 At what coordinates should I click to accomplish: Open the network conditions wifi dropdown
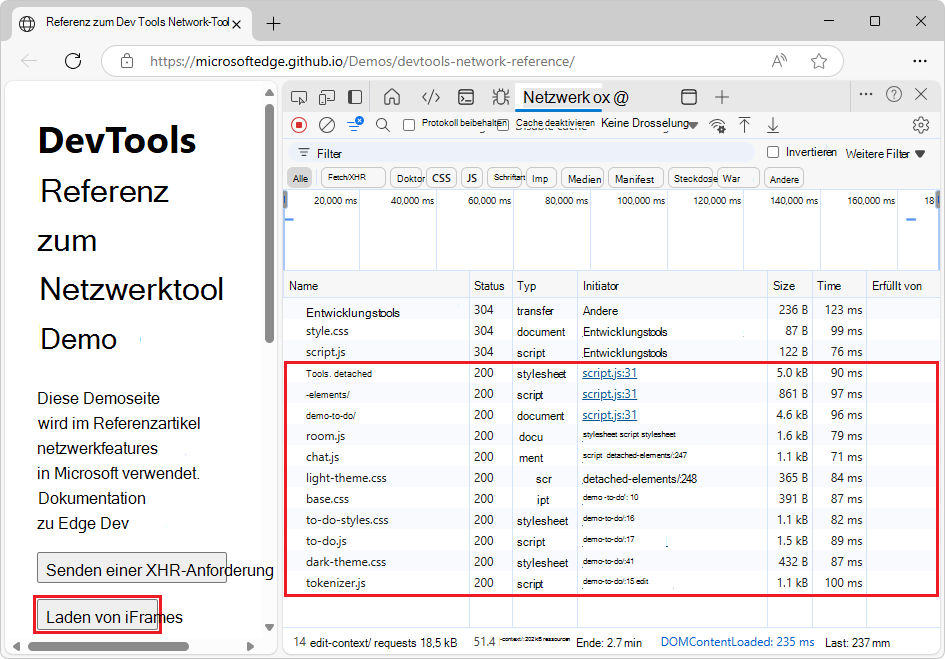click(x=717, y=125)
